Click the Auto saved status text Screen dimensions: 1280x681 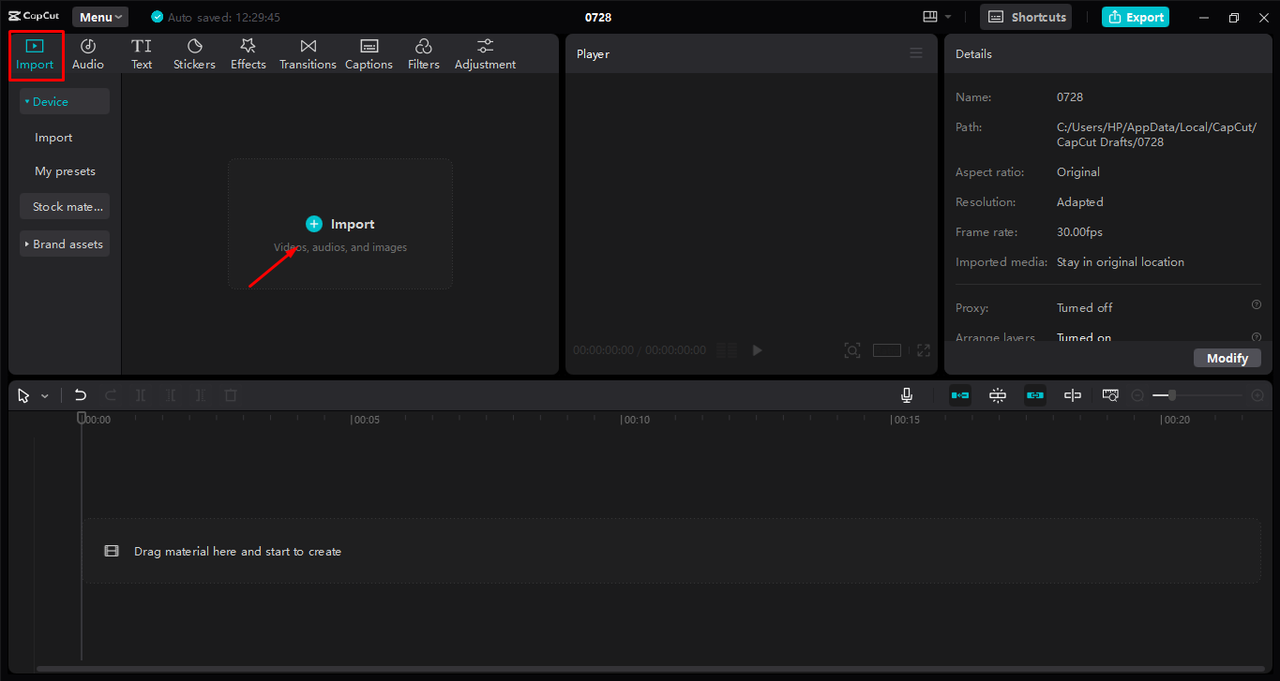[224, 17]
